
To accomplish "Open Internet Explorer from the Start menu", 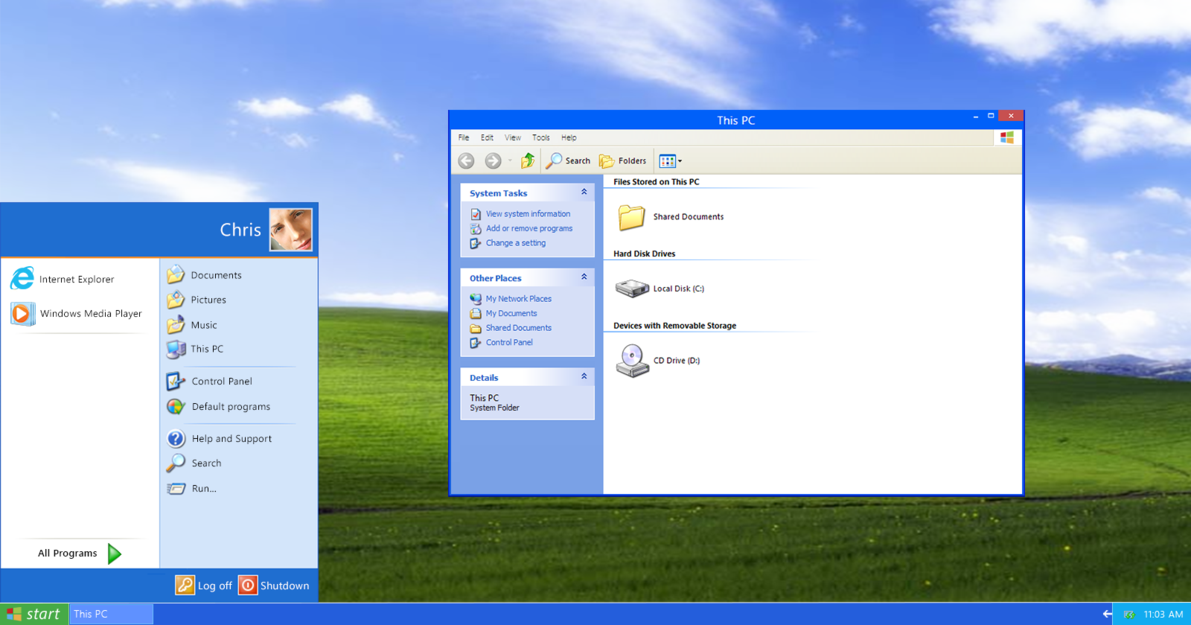I will coord(62,279).
